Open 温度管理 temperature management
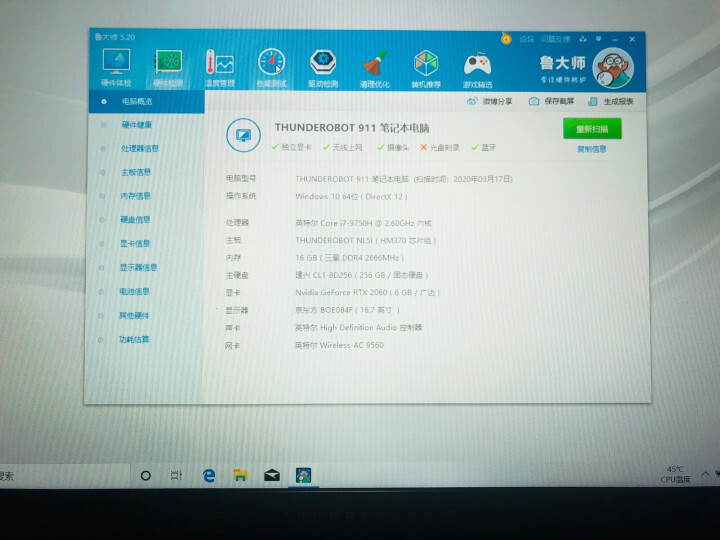Image resolution: width=720 pixels, height=540 pixels. 219,68
